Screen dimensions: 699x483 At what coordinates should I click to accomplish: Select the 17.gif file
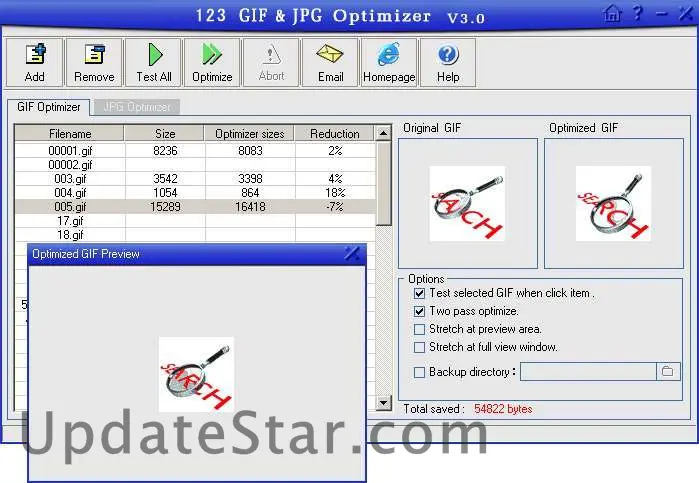point(195,221)
